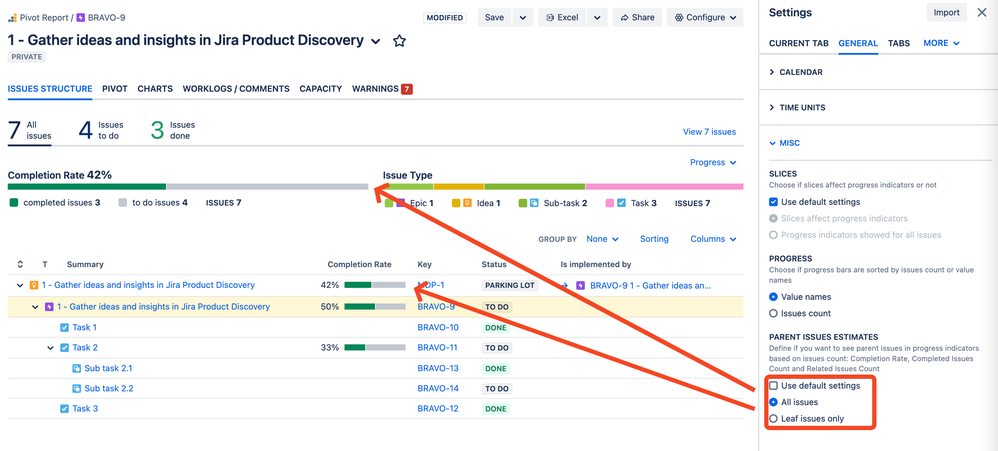Select Slices affect progress indicators radio
The image size is (998, 451).
(773, 219)
